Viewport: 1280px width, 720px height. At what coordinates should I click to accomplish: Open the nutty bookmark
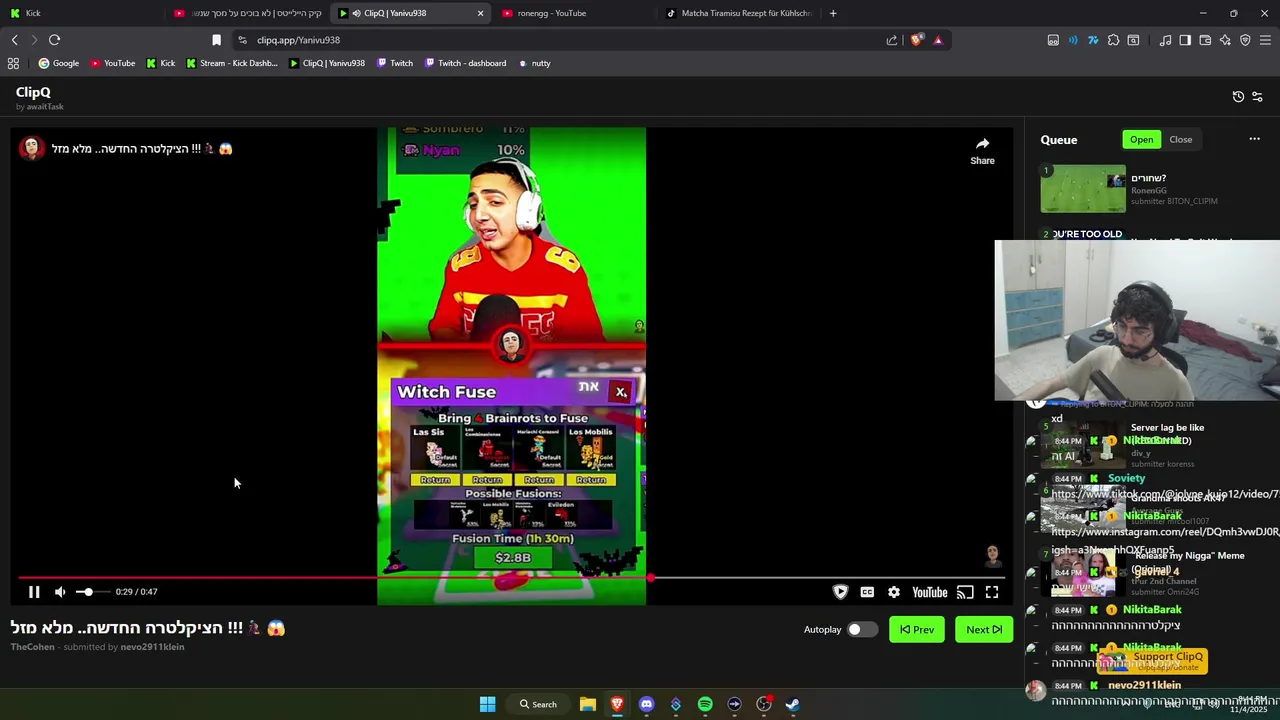(534, 63)
